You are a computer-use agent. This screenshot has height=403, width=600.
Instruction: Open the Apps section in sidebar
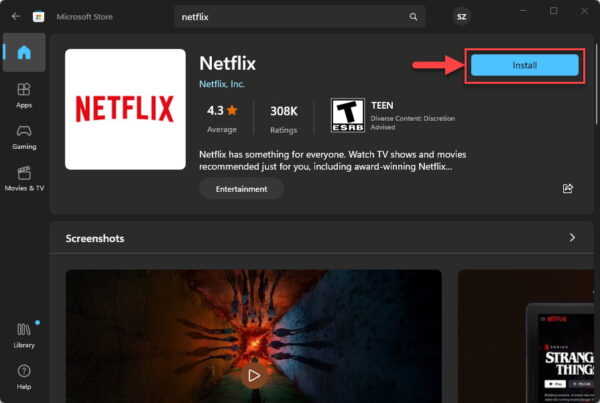(23, 95)
